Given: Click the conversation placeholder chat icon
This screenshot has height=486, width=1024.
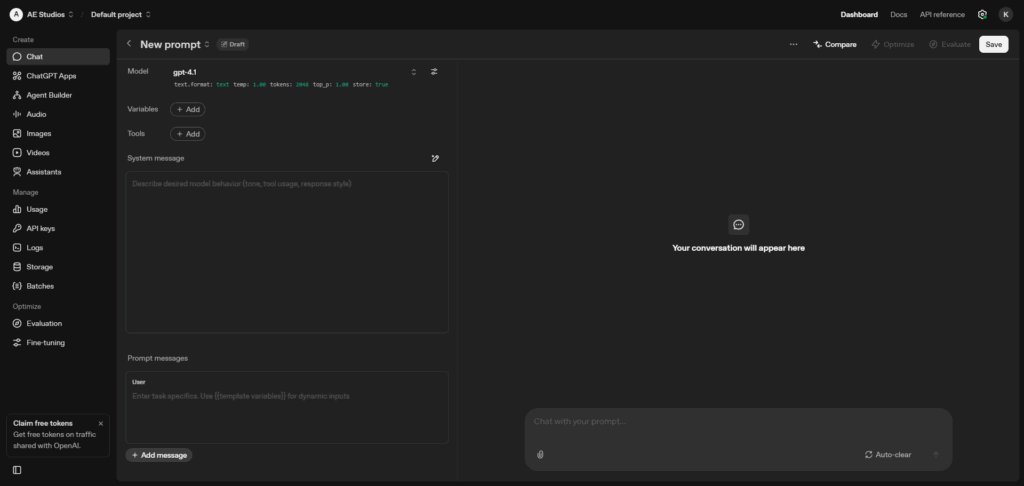Looking at the screenshot, I should pos(739,225).
